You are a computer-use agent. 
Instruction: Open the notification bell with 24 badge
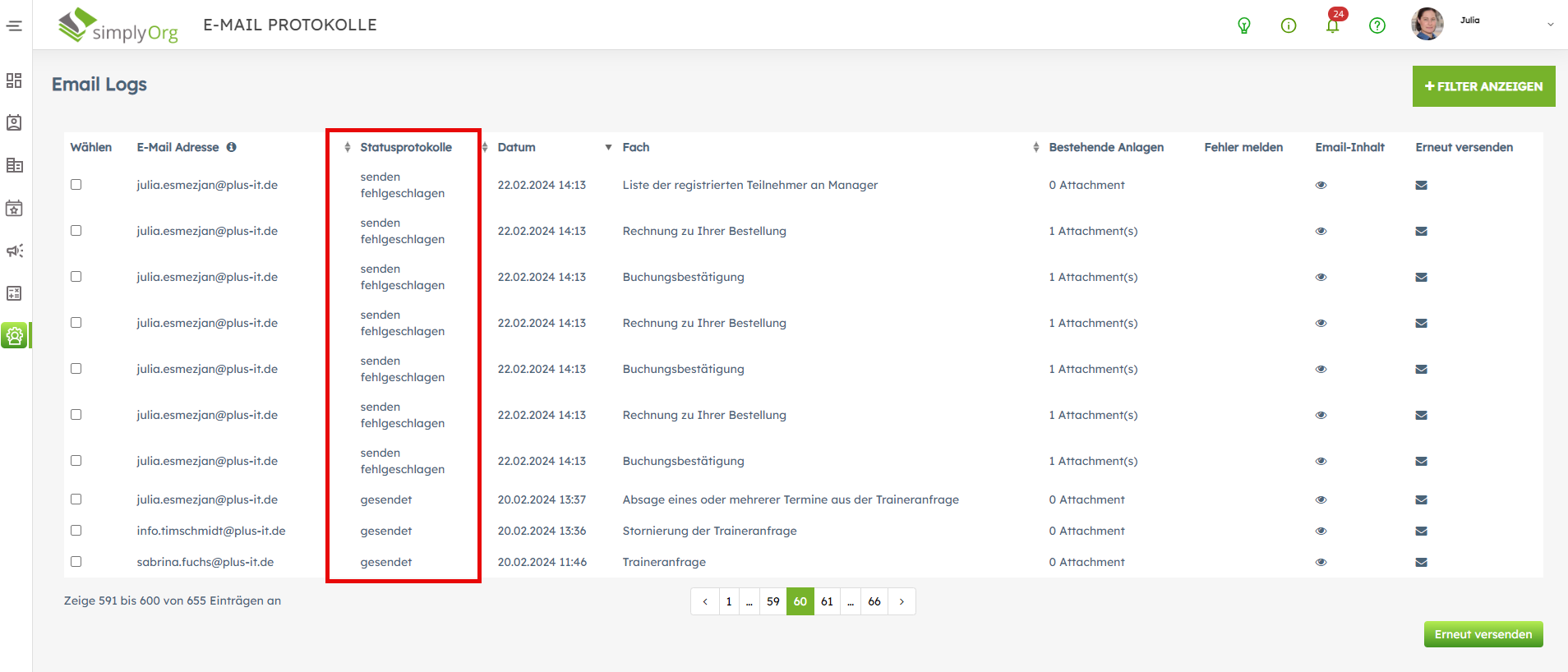1332,25
